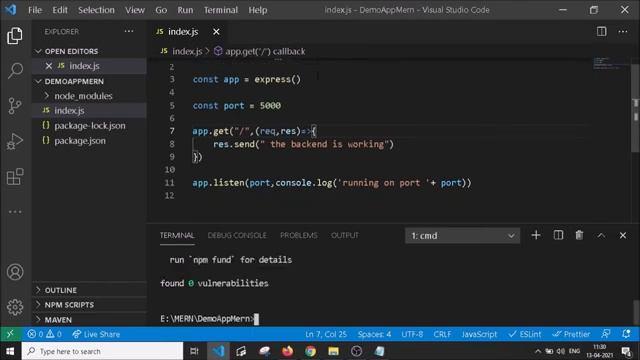
Task: Click ESLint status bar item
Action: [x=525, y=334]
